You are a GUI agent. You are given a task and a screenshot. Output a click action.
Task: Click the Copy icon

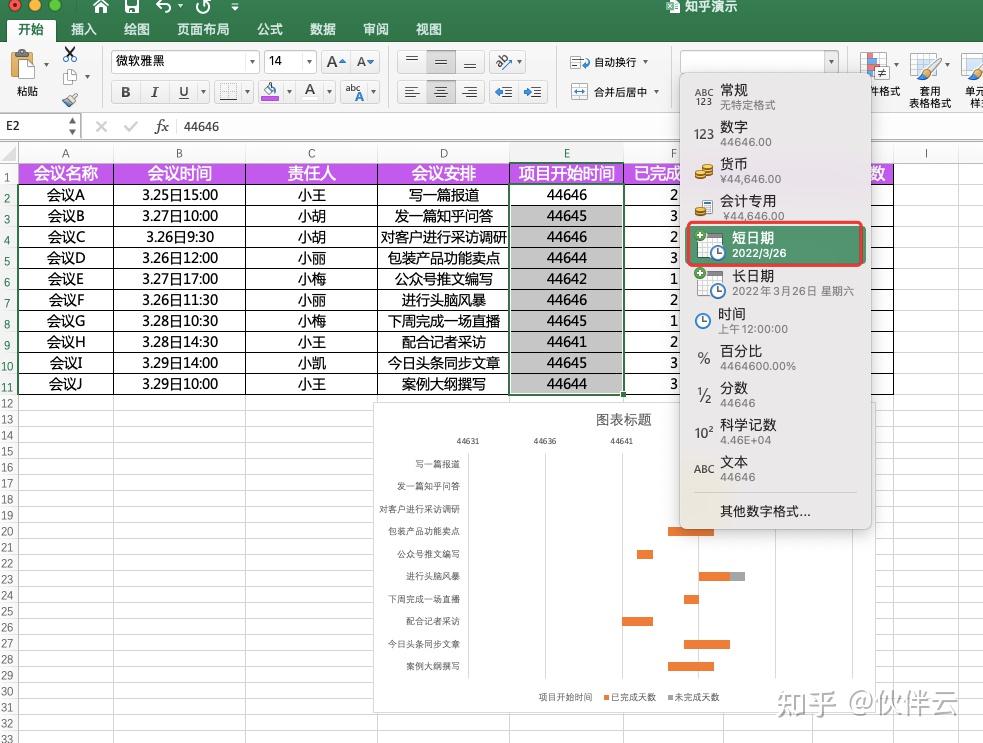tap(70, 76)
